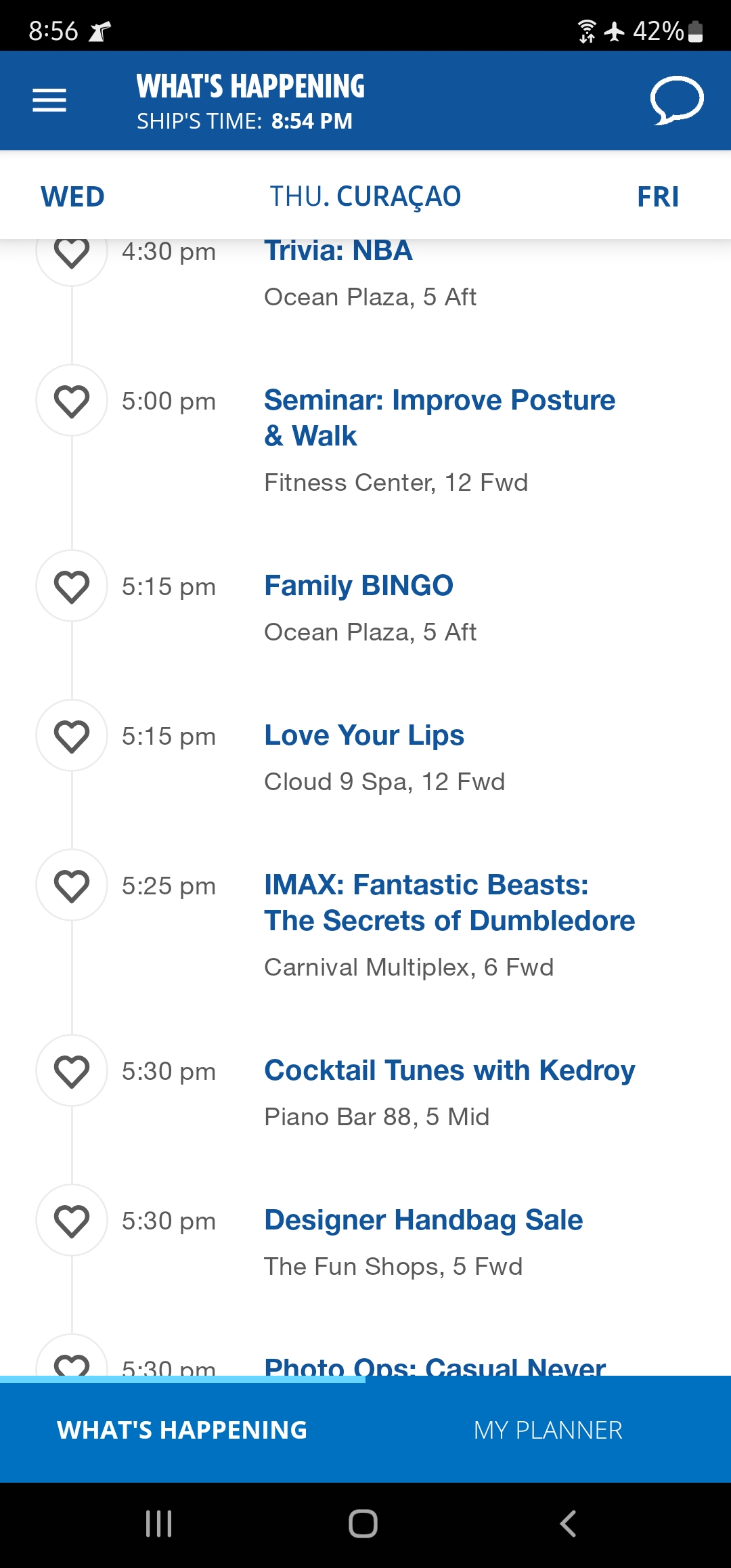Image resolution: width=731 pixels, height=1568 pixels.
Task: Favorite Seminar: Improve Posture & Walk
Action: 72,401
